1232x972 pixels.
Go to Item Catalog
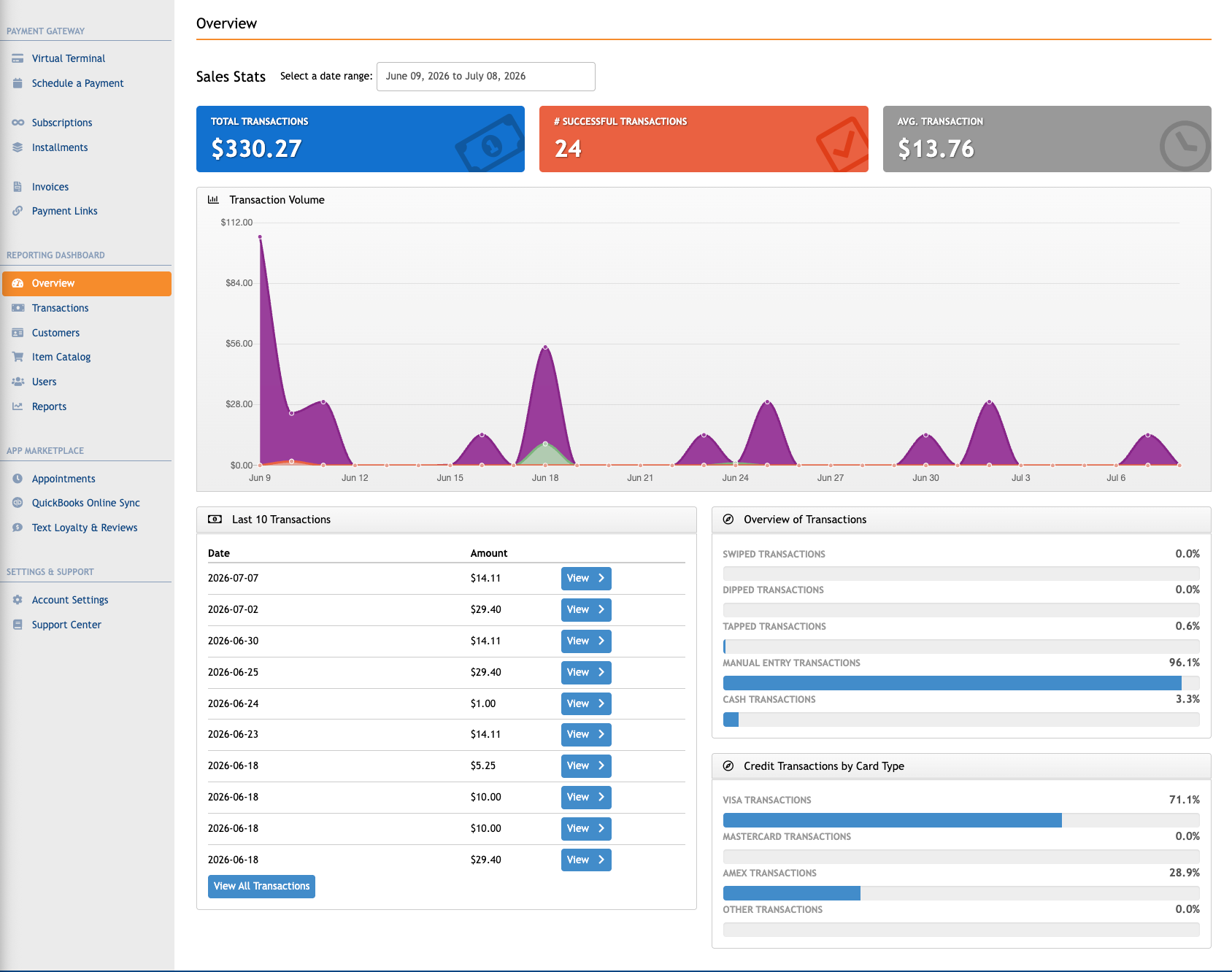point(61,357)
